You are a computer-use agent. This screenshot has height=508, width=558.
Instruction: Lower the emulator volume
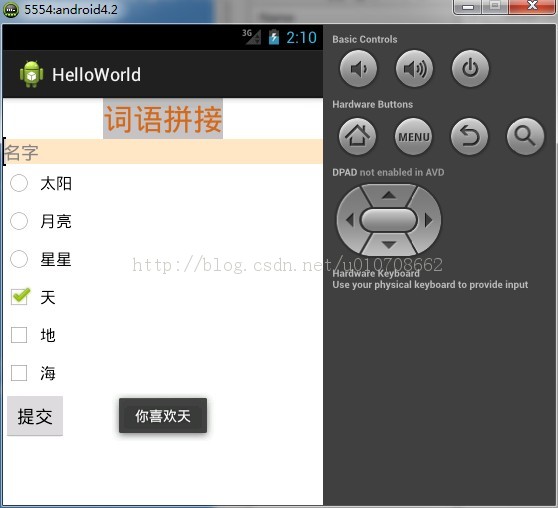(x=358, y=68)
